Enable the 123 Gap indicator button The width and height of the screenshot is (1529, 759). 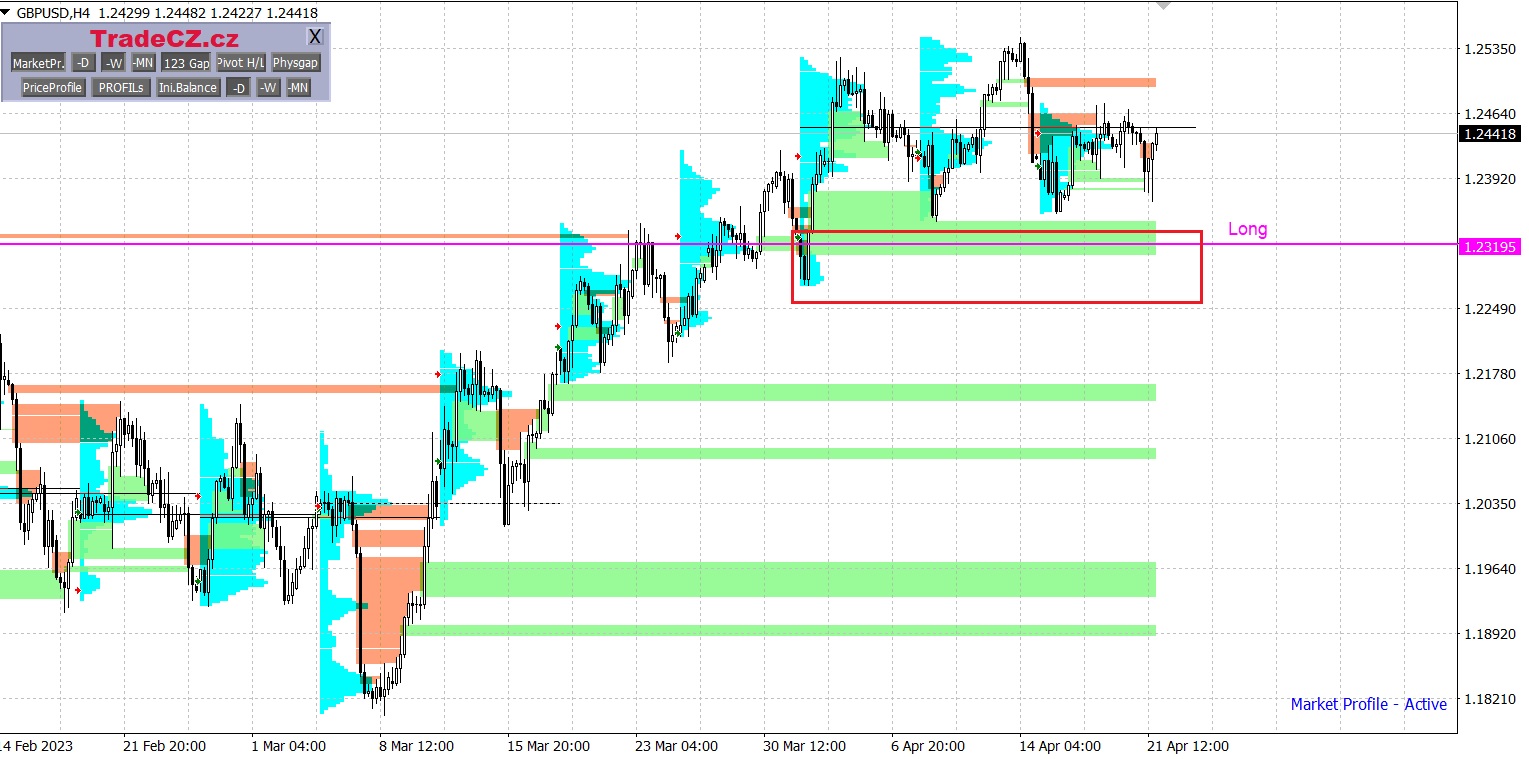[186, 63]
